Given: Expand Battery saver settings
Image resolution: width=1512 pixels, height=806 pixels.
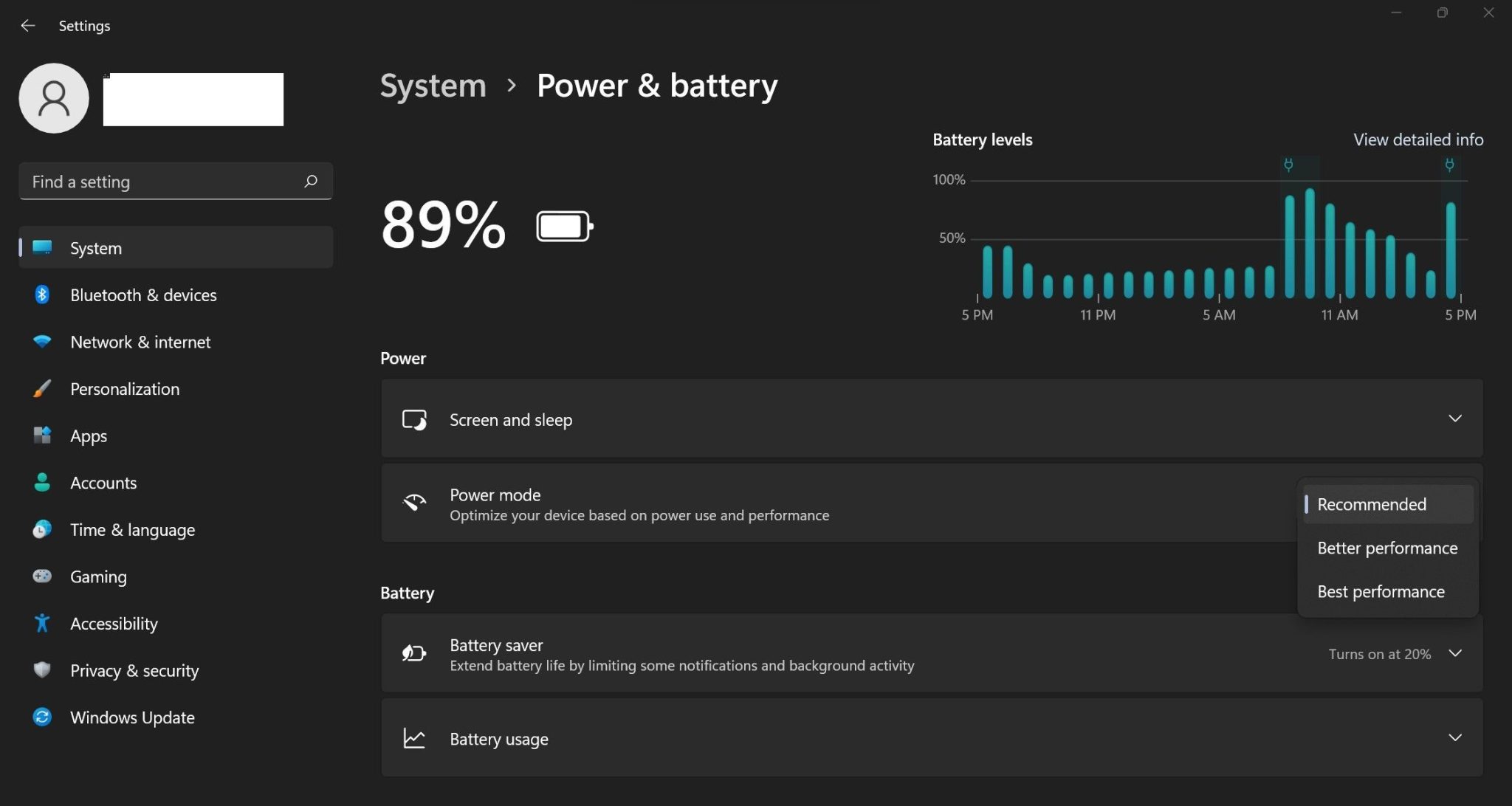Looking at the screenshot, I should click(1456, 653).
